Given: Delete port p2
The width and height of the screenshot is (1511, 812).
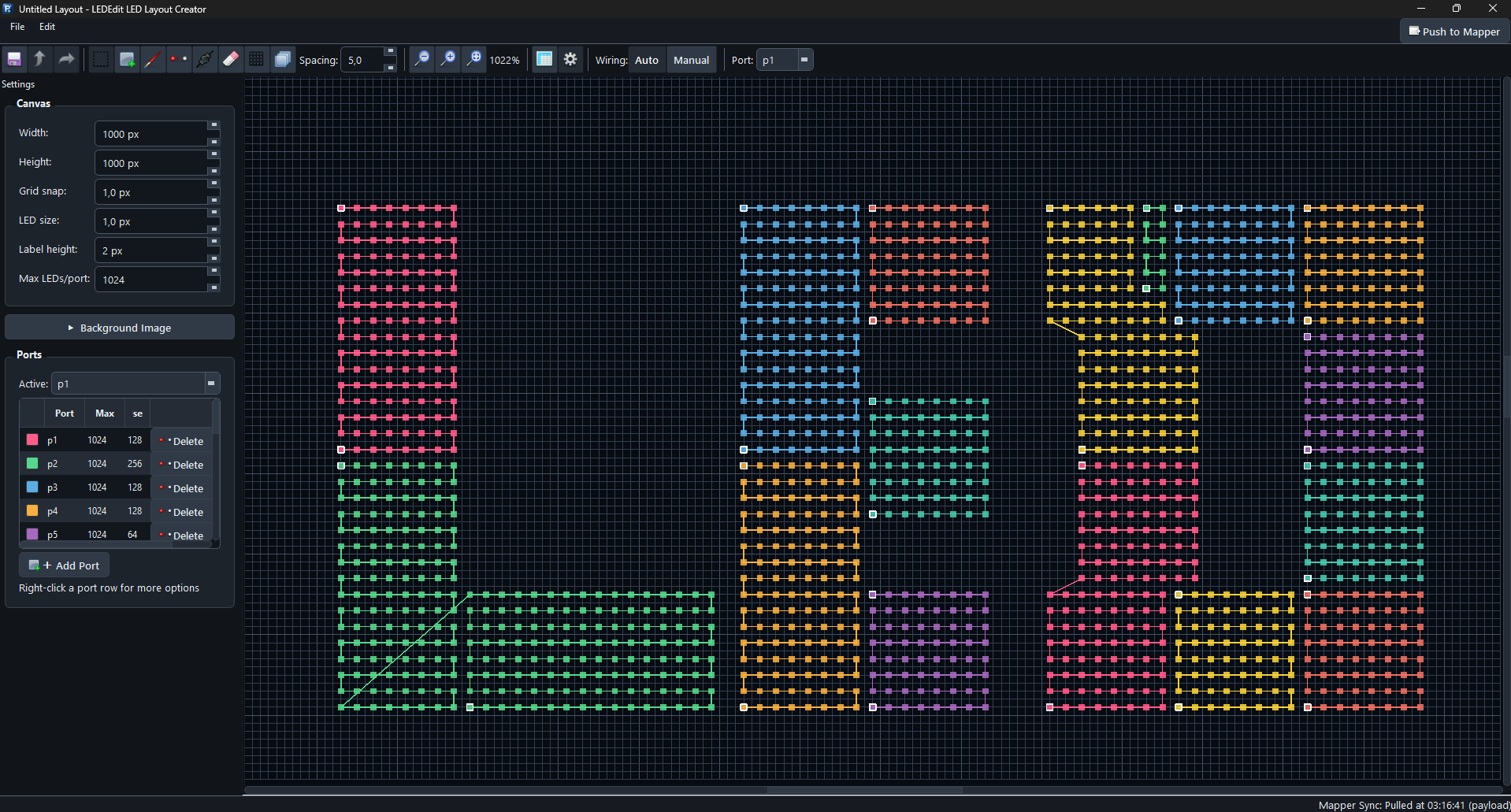Looking at the screenshot, I should coord(182,465).
